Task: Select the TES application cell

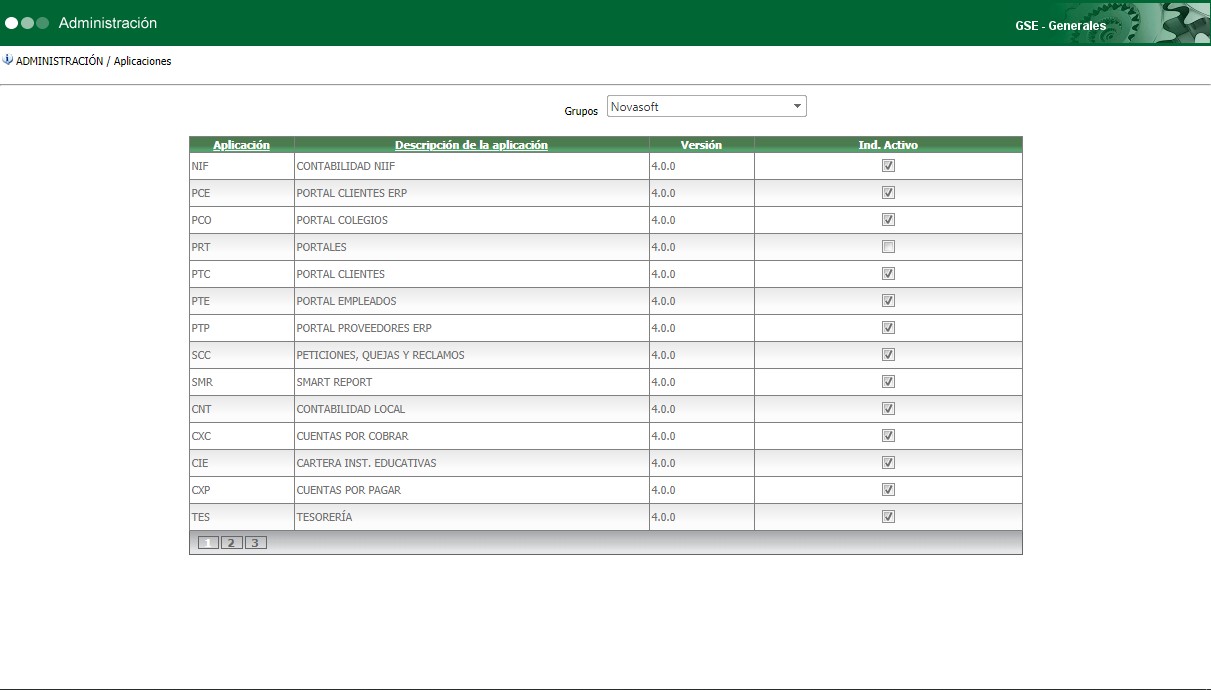Action: click(242, 517)
